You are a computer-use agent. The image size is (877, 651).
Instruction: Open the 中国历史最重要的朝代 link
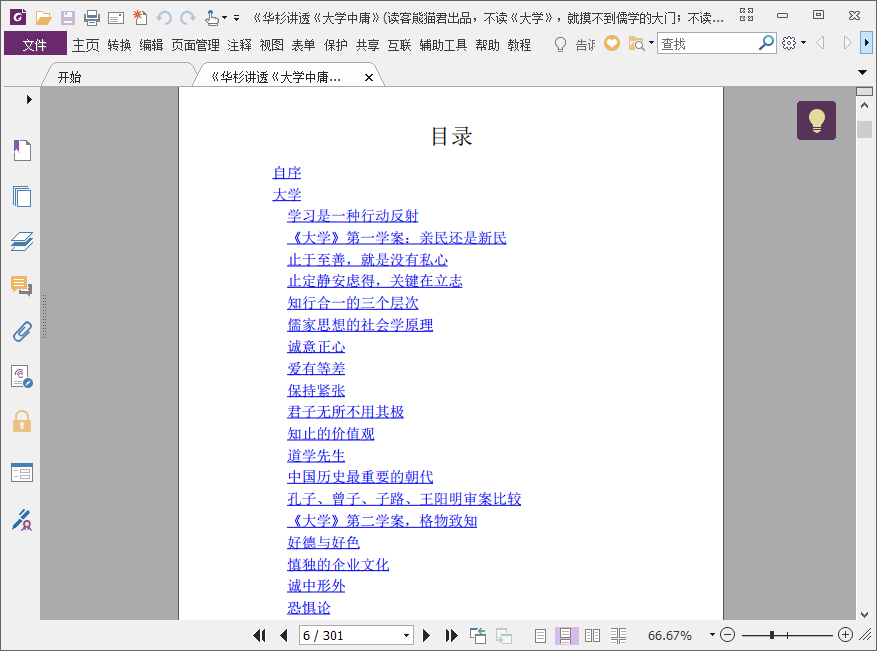[x=360, y=477]
